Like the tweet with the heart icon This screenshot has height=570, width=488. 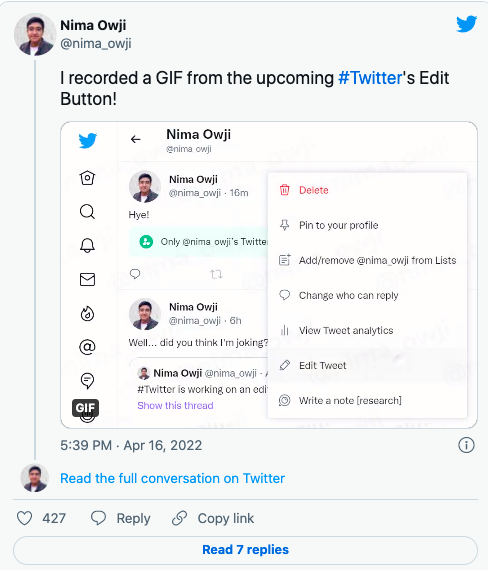pyautogui.click(x=25, y=518)
